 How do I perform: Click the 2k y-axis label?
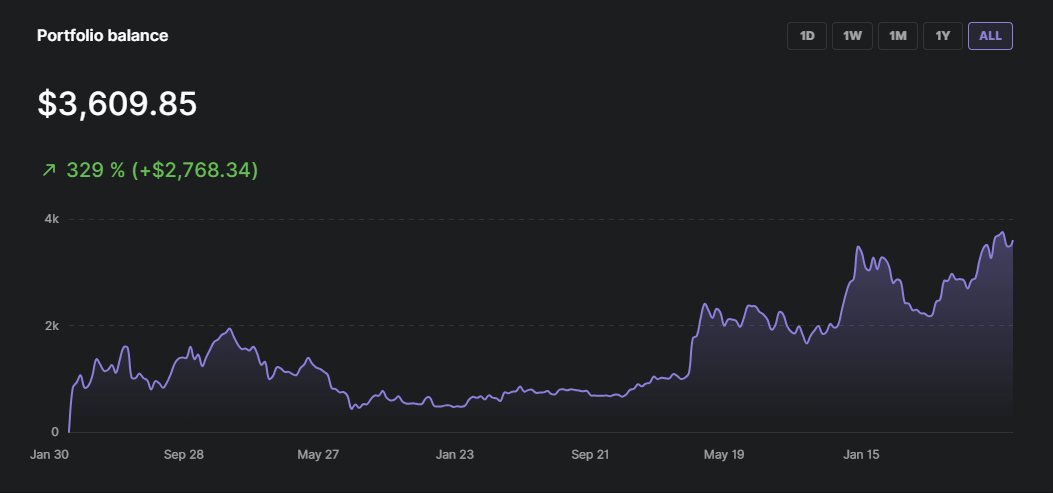pos(52,326)
